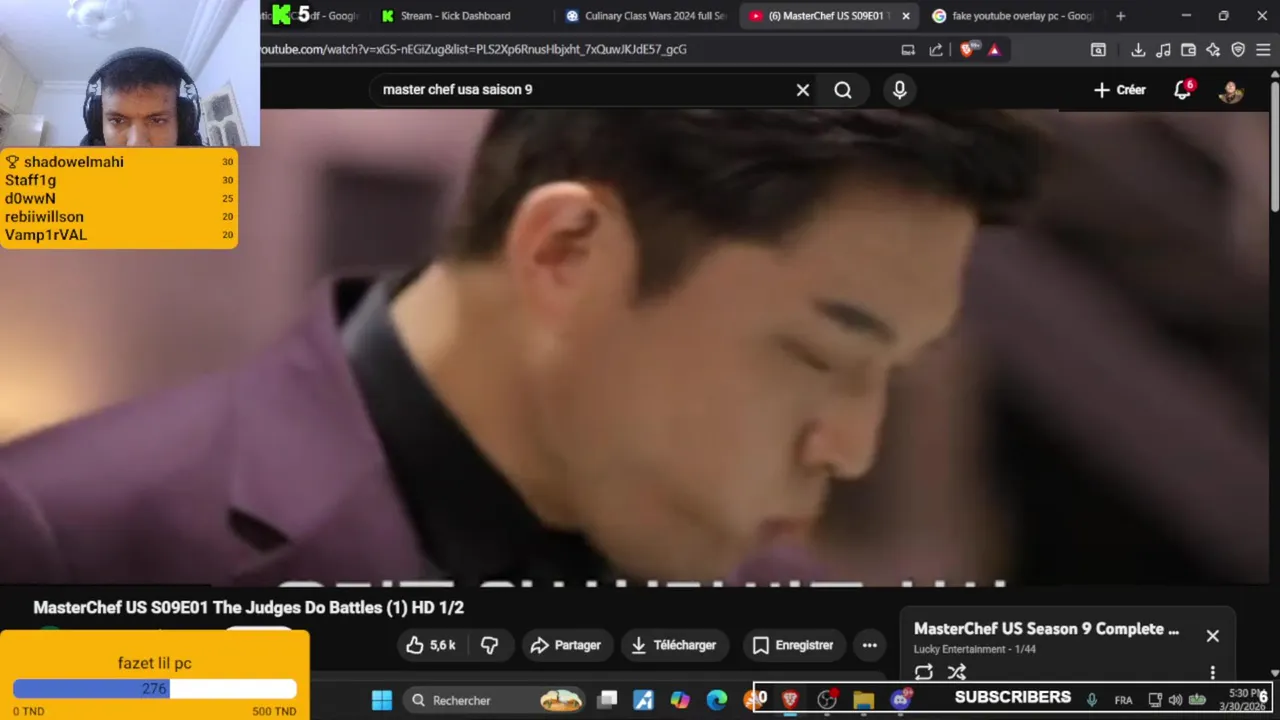Click the cast/install screen icon in address bar

[908, 49]
